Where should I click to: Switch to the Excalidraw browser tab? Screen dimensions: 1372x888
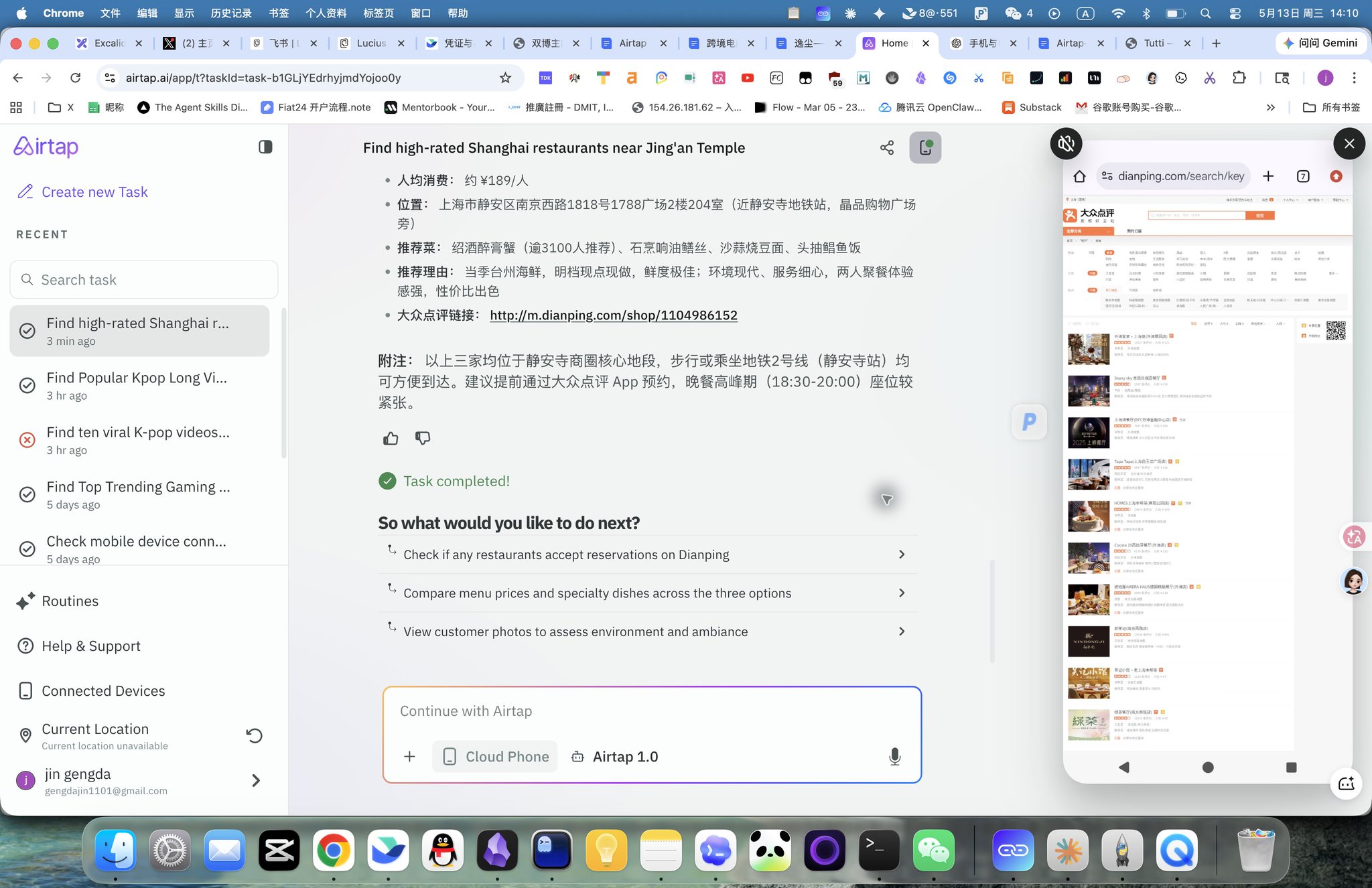109,43
